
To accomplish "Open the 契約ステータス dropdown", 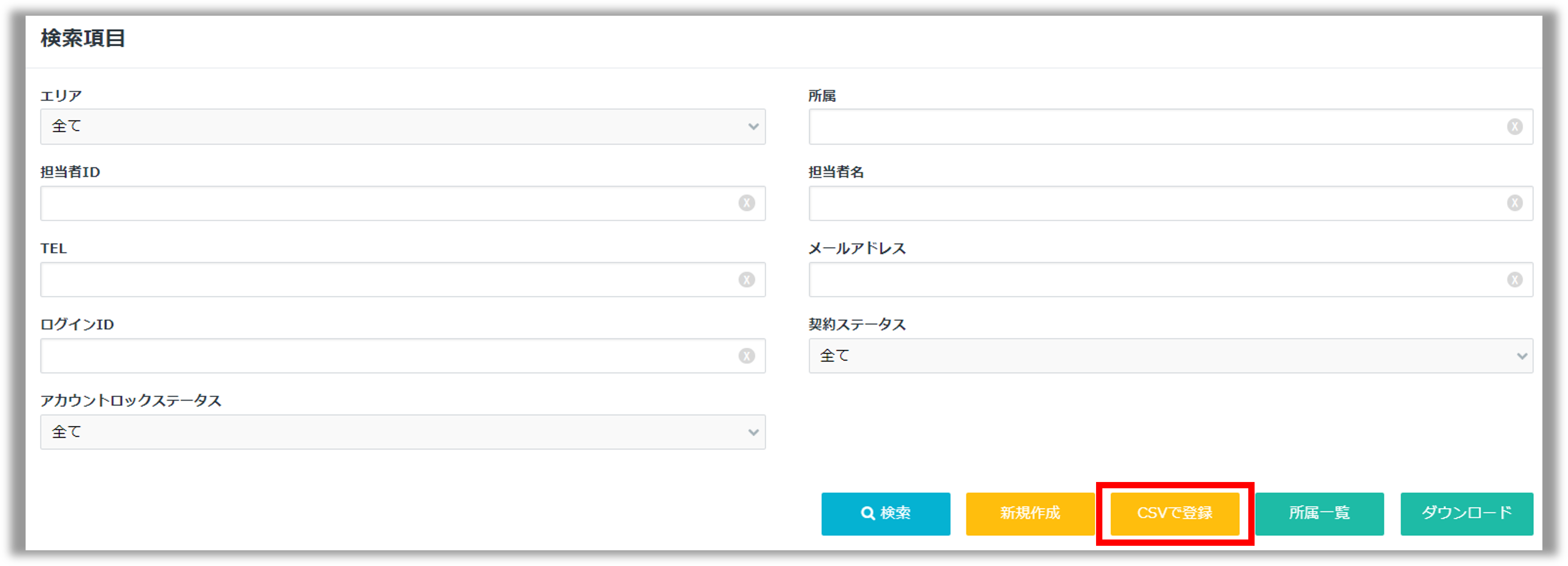I will click(1169, 356).
